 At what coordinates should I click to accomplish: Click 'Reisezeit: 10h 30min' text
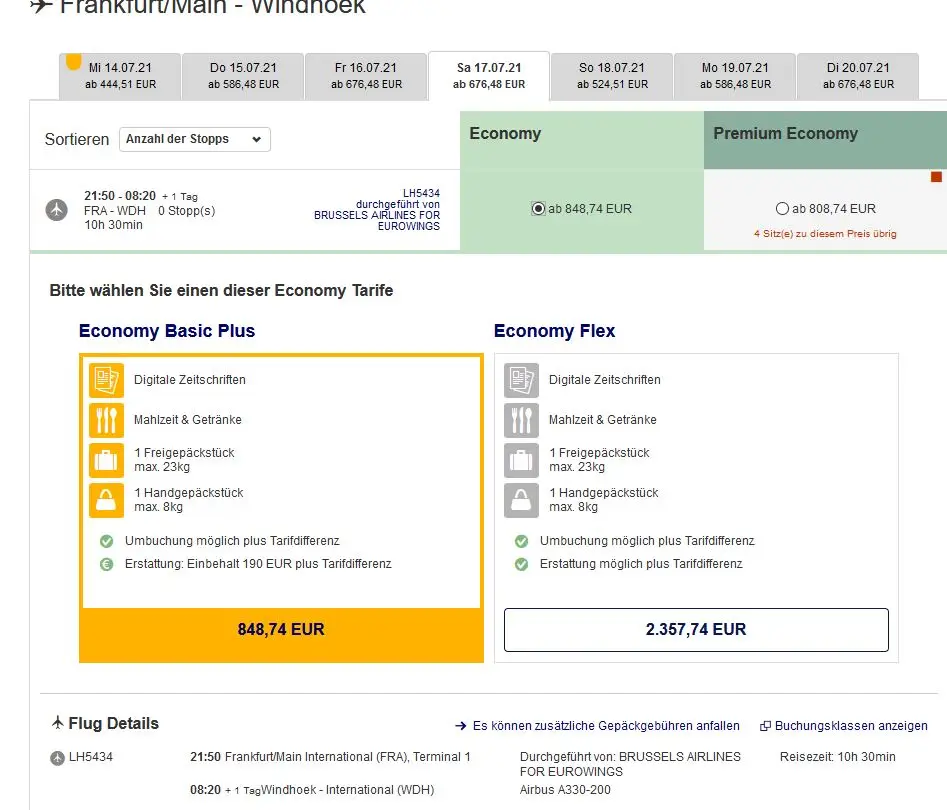coord(838,757)
